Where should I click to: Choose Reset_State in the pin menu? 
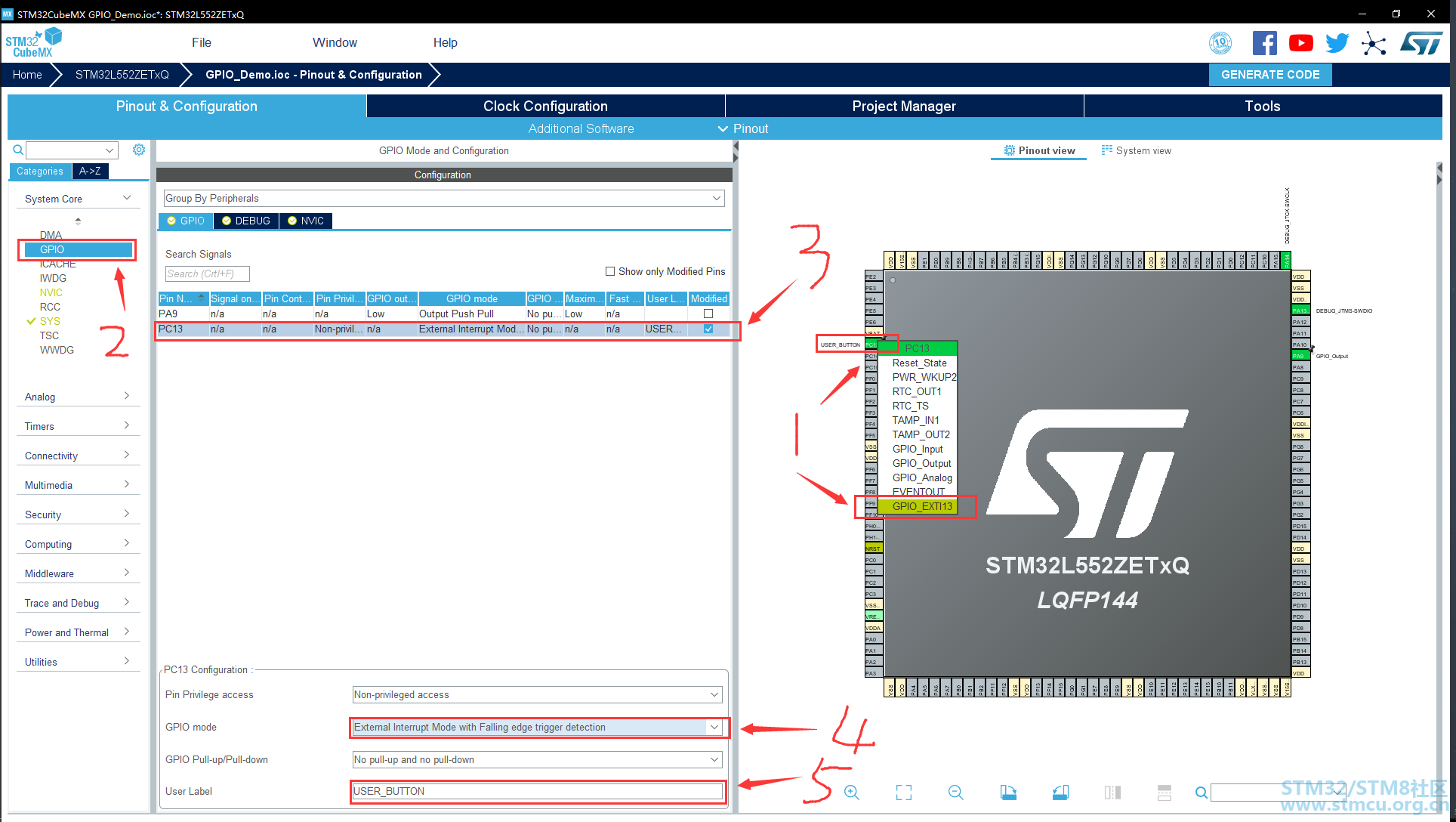pyautogui.click(x=919, y=363)
